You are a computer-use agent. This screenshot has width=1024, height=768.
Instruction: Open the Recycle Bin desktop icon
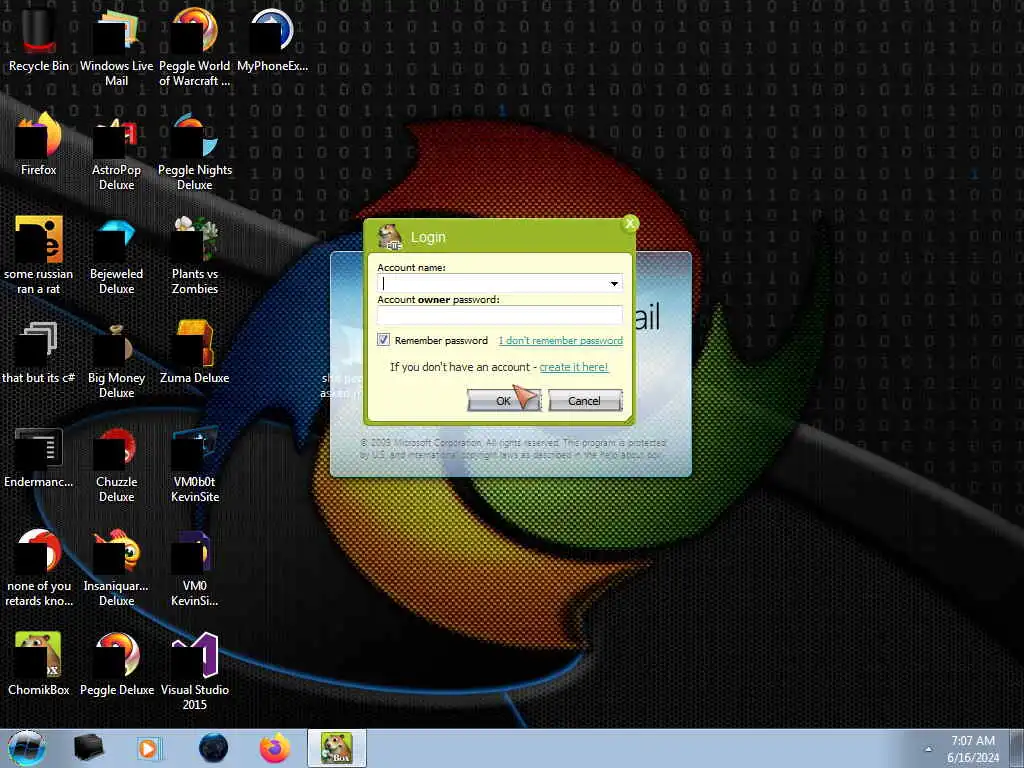39,38
